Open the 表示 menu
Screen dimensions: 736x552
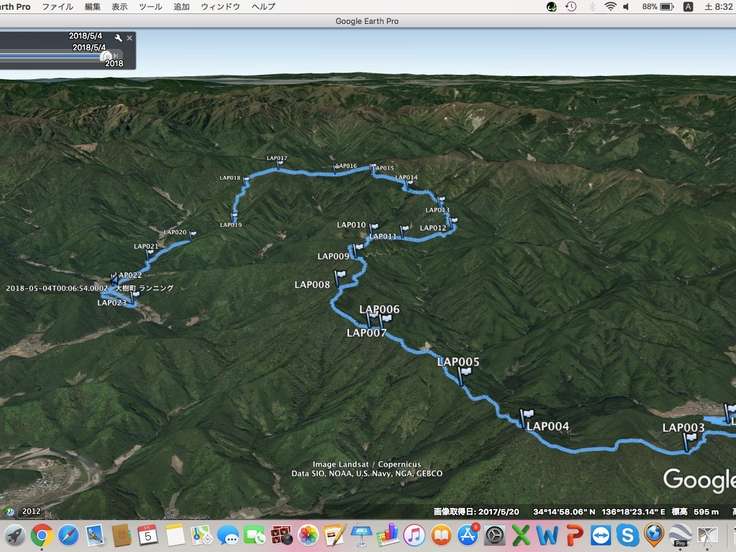[120, 6]
